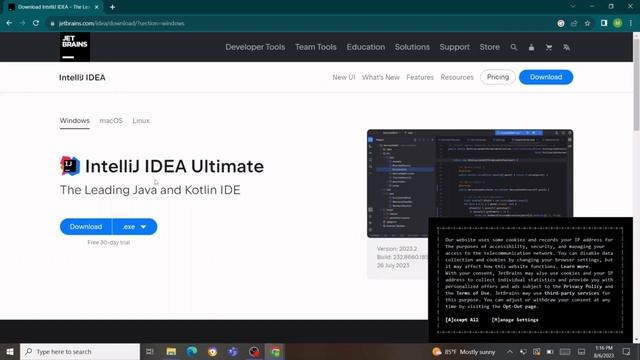Open the shopping cart icon
This screenshot has width=640, height=360.
[x=549, y=47]
